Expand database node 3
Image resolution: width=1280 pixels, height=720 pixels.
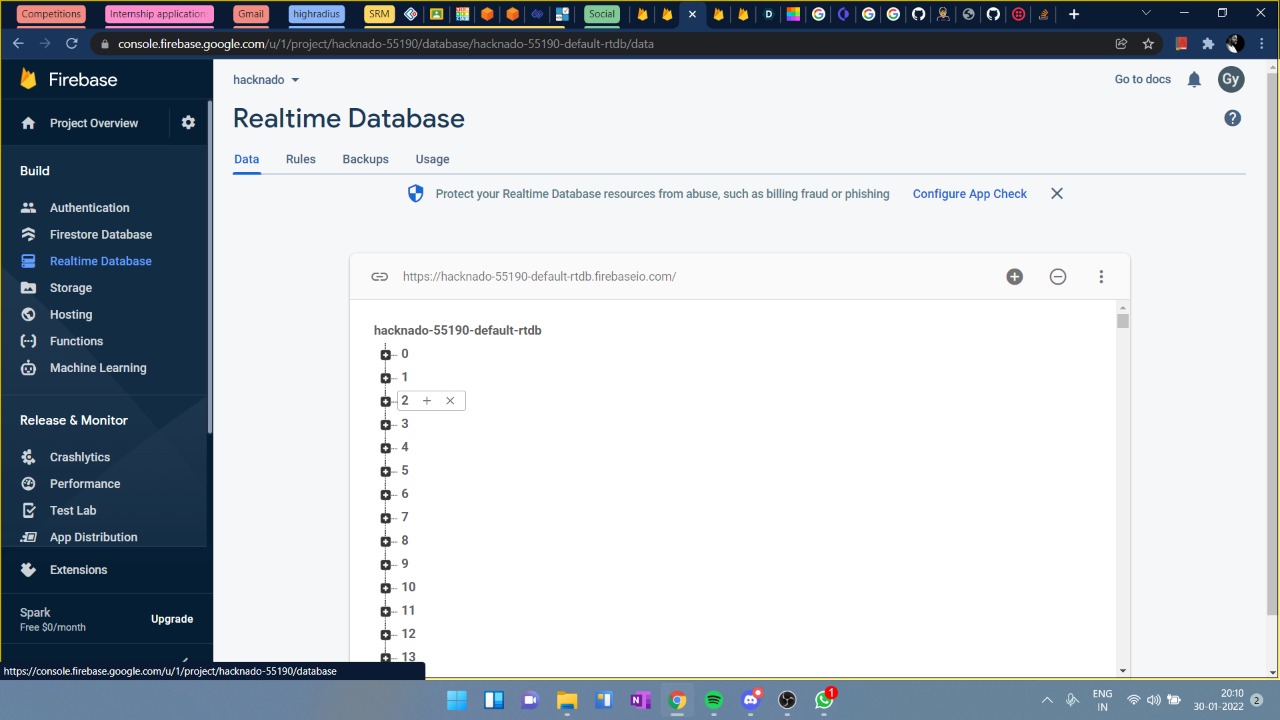[386, 425]
